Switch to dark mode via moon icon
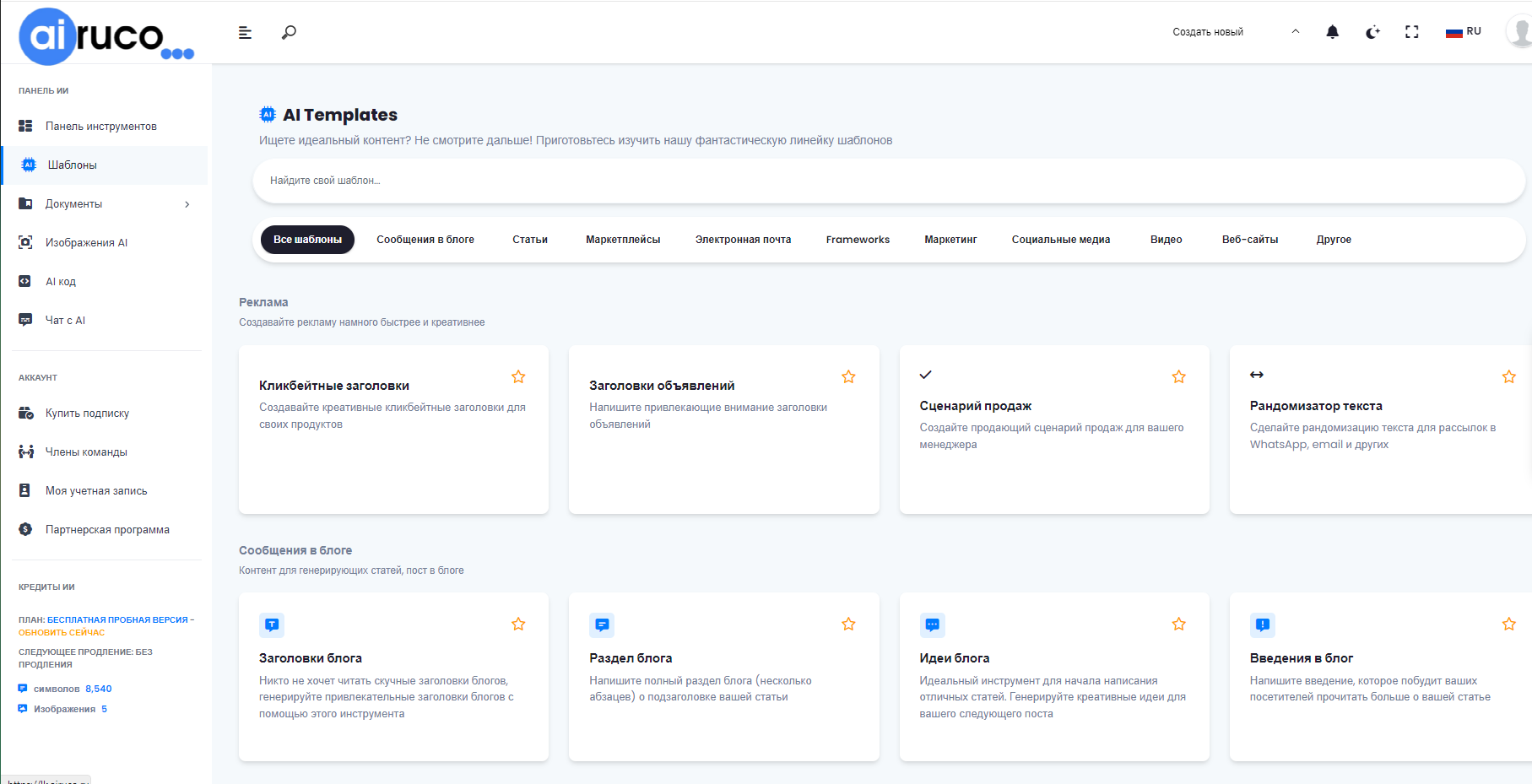The width and height of the screenshot is (1532, 784). point(1372,32)
